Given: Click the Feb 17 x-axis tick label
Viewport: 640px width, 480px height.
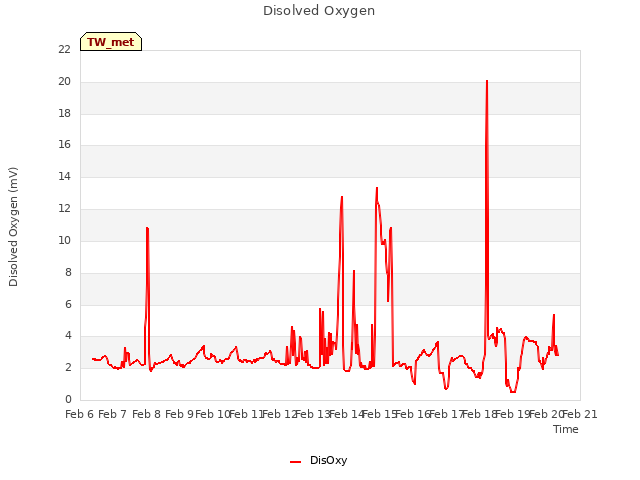Looking at the screenshot, I should tap(446, 414).
